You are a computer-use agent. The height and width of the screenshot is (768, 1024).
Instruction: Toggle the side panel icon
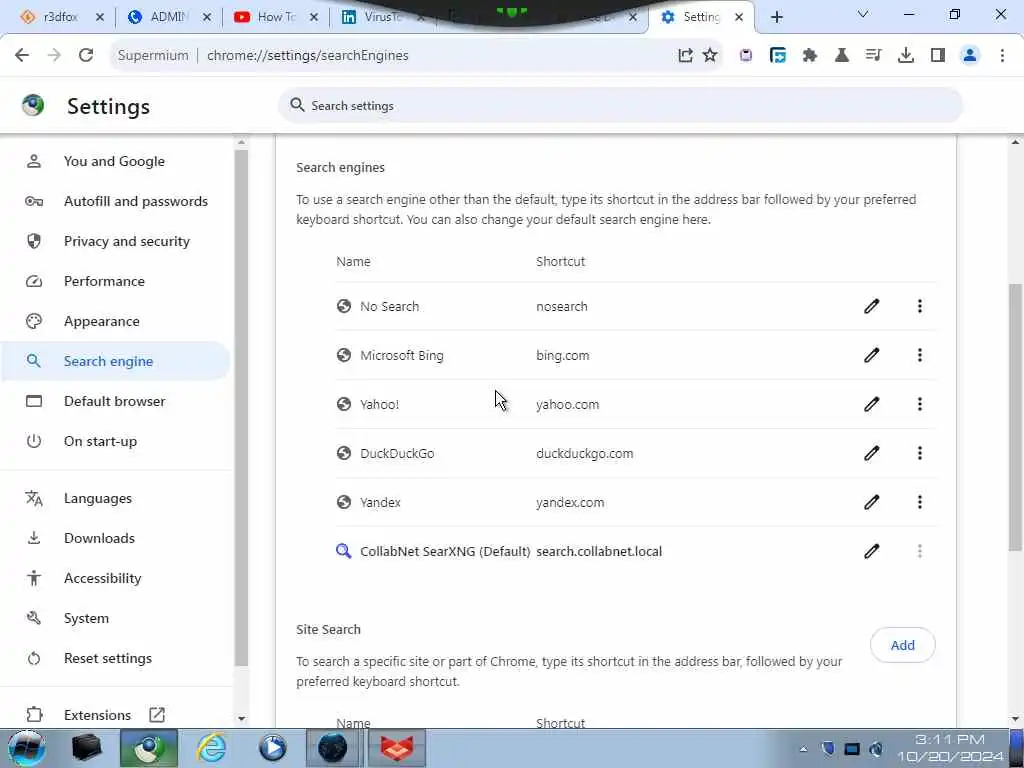pos(938,56)
